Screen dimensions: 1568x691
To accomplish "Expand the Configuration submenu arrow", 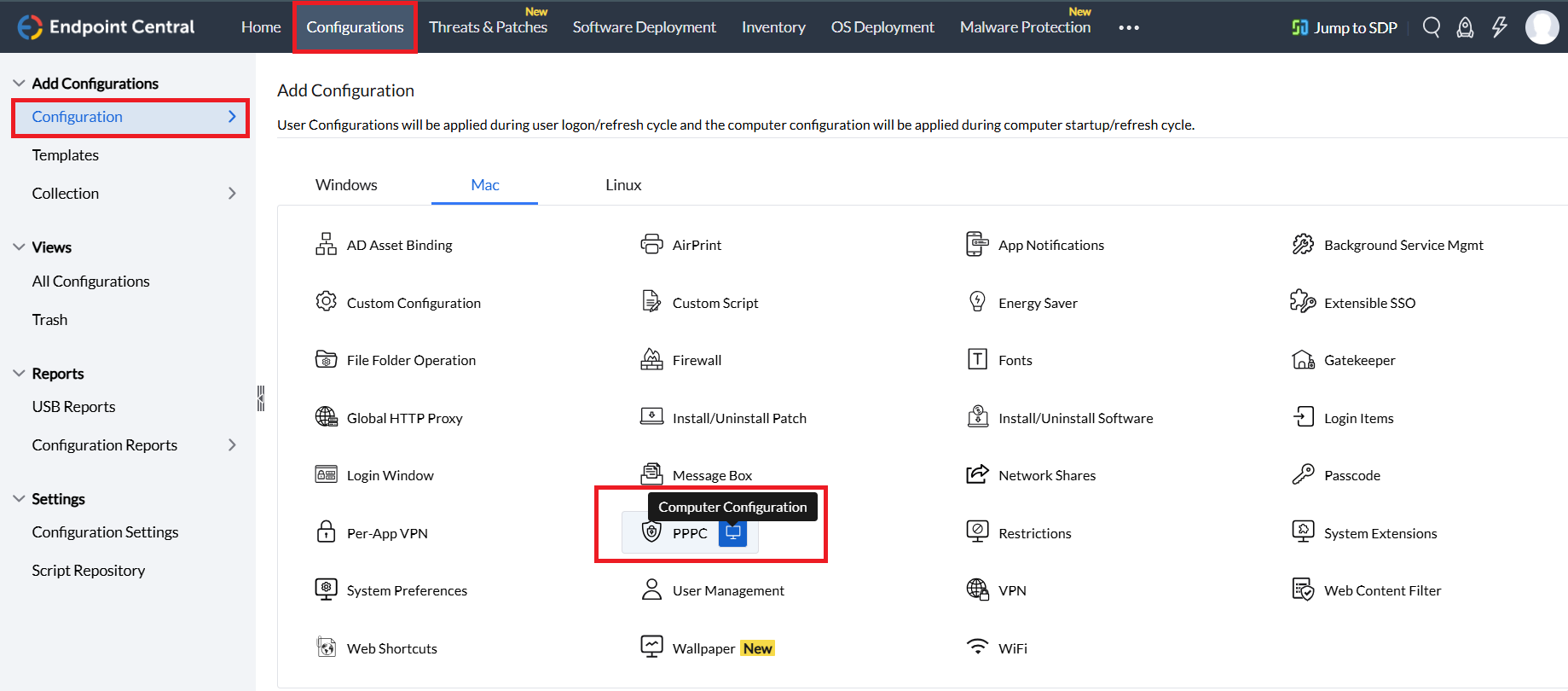I will (232, 117).
